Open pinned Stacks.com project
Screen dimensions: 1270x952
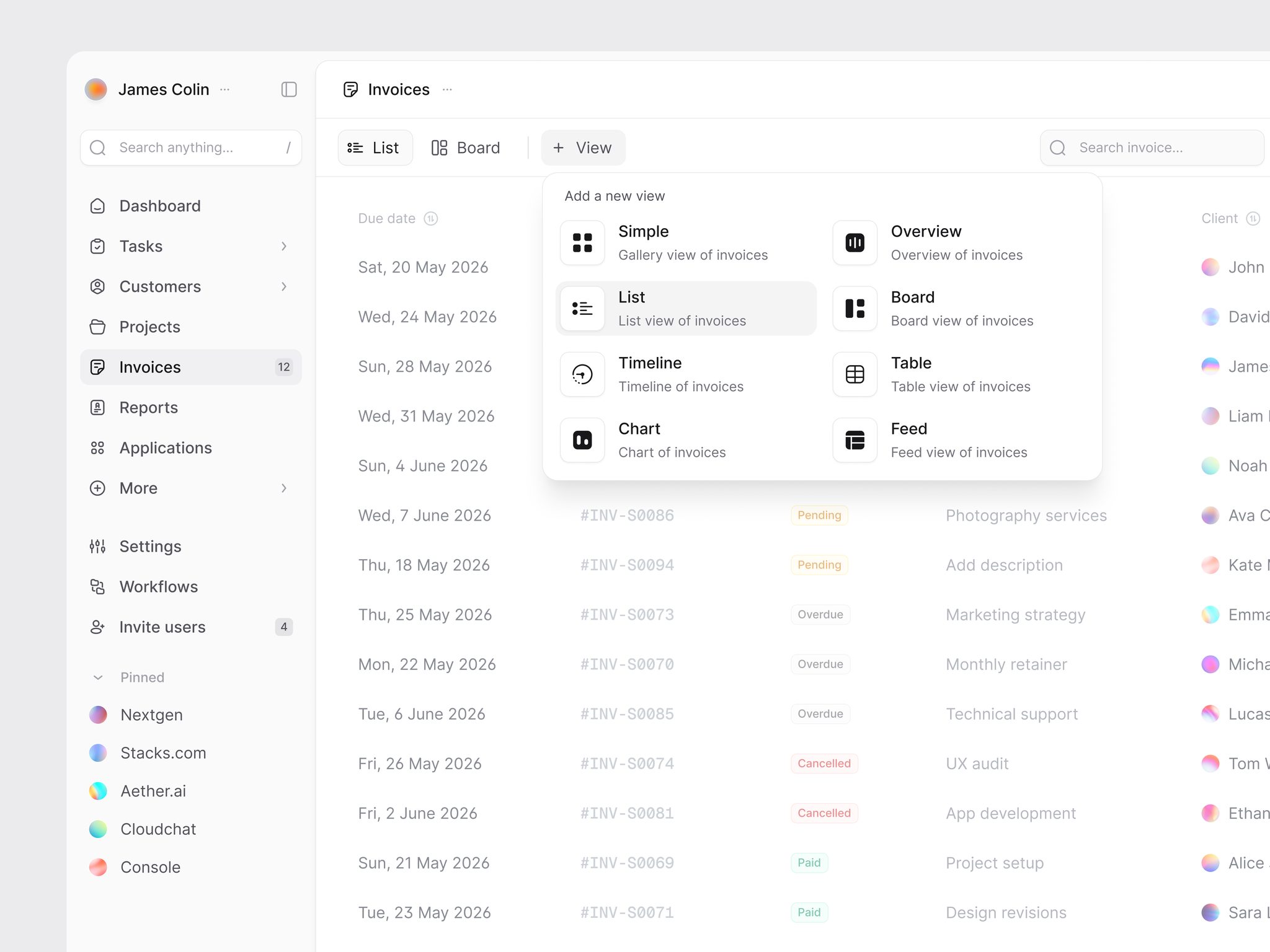(148, 752)
